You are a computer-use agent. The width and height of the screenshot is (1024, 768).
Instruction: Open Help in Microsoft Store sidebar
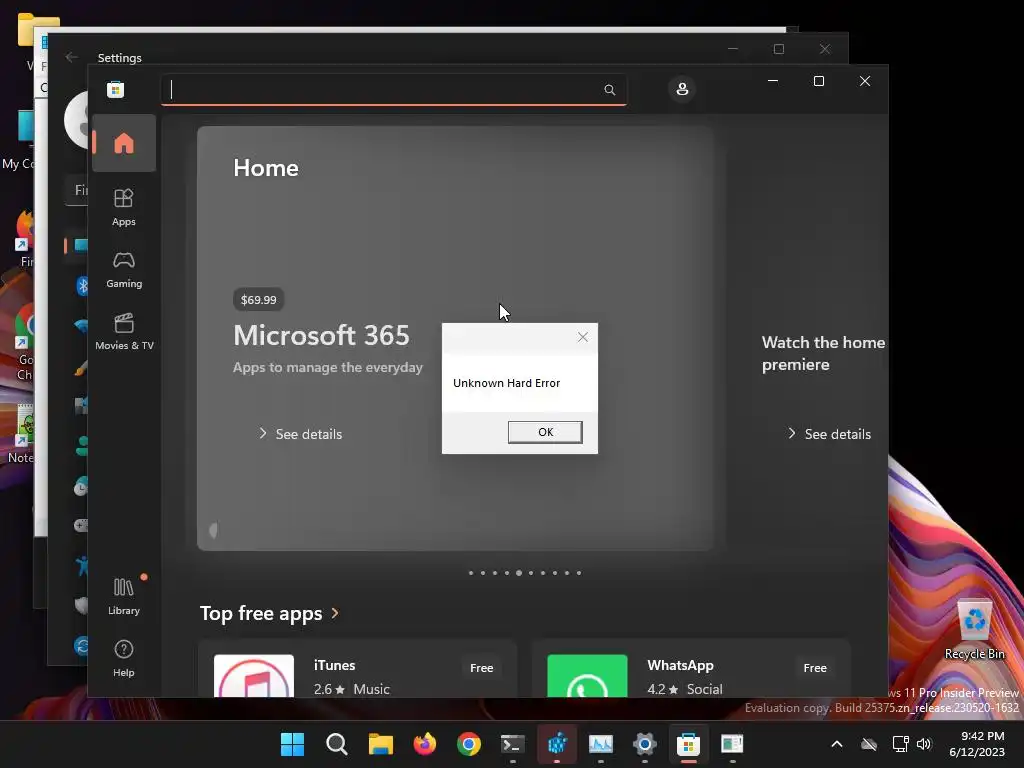pyautogui.click(x=123, y=658)
